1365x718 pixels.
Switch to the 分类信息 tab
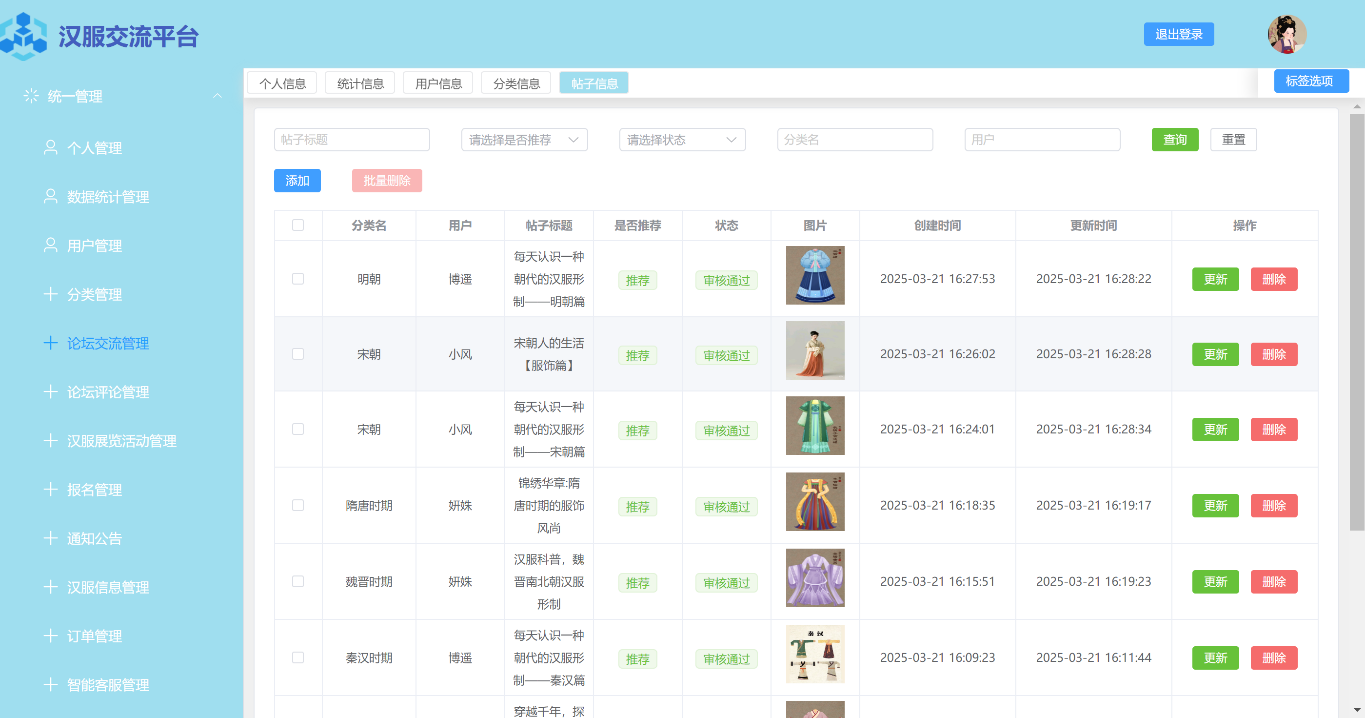[x=516, y=83]
